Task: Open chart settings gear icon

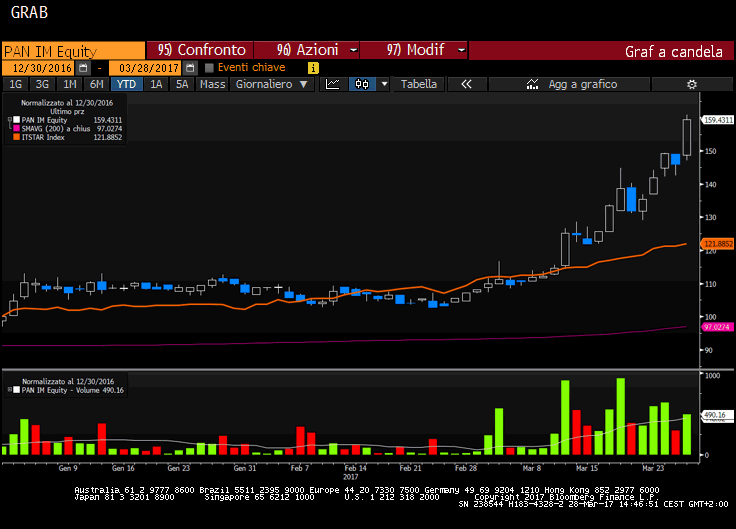Action: click(x=690, y=85)
